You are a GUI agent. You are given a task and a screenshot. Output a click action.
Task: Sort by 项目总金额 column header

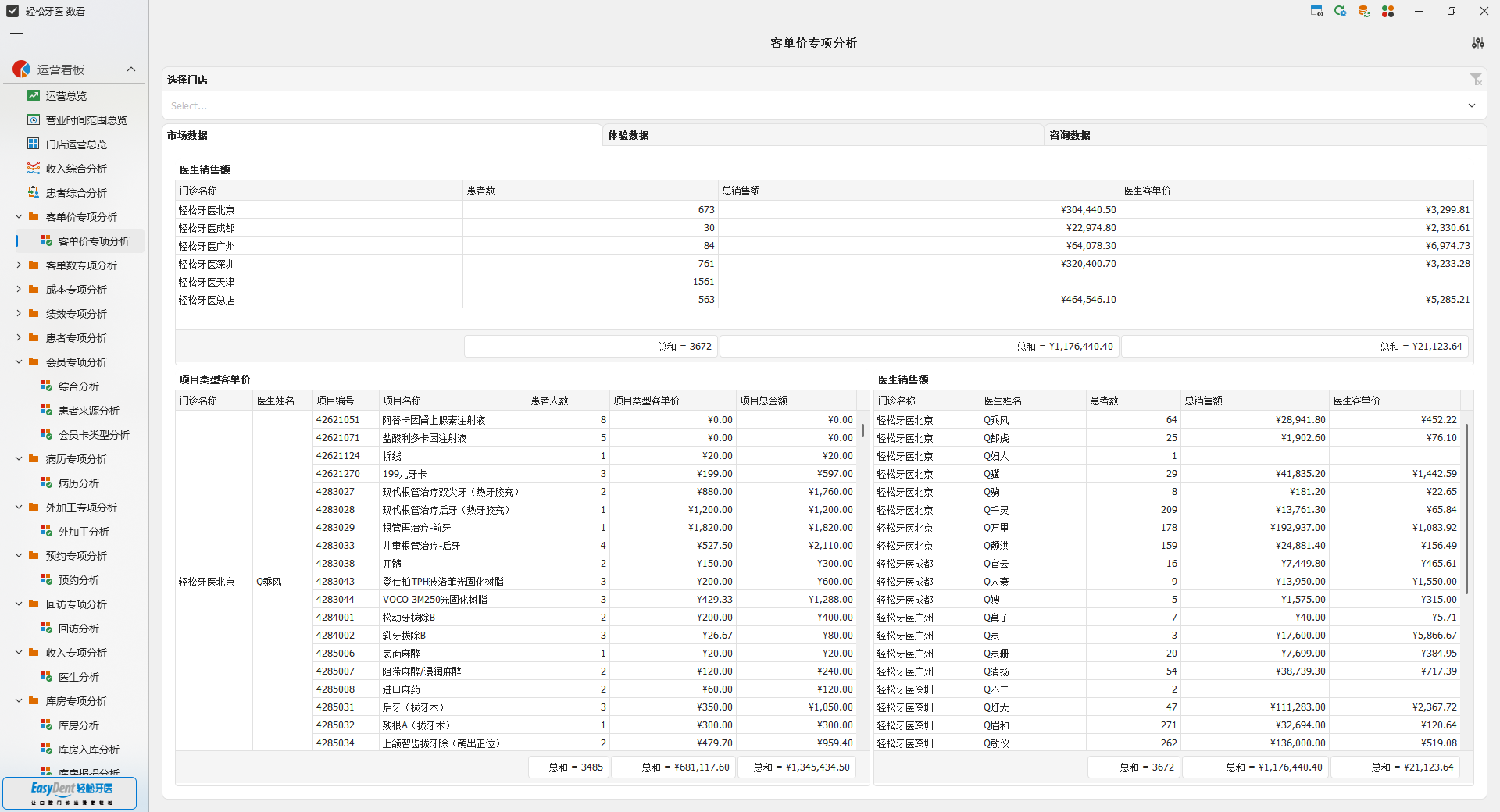[x=796, y=401]
